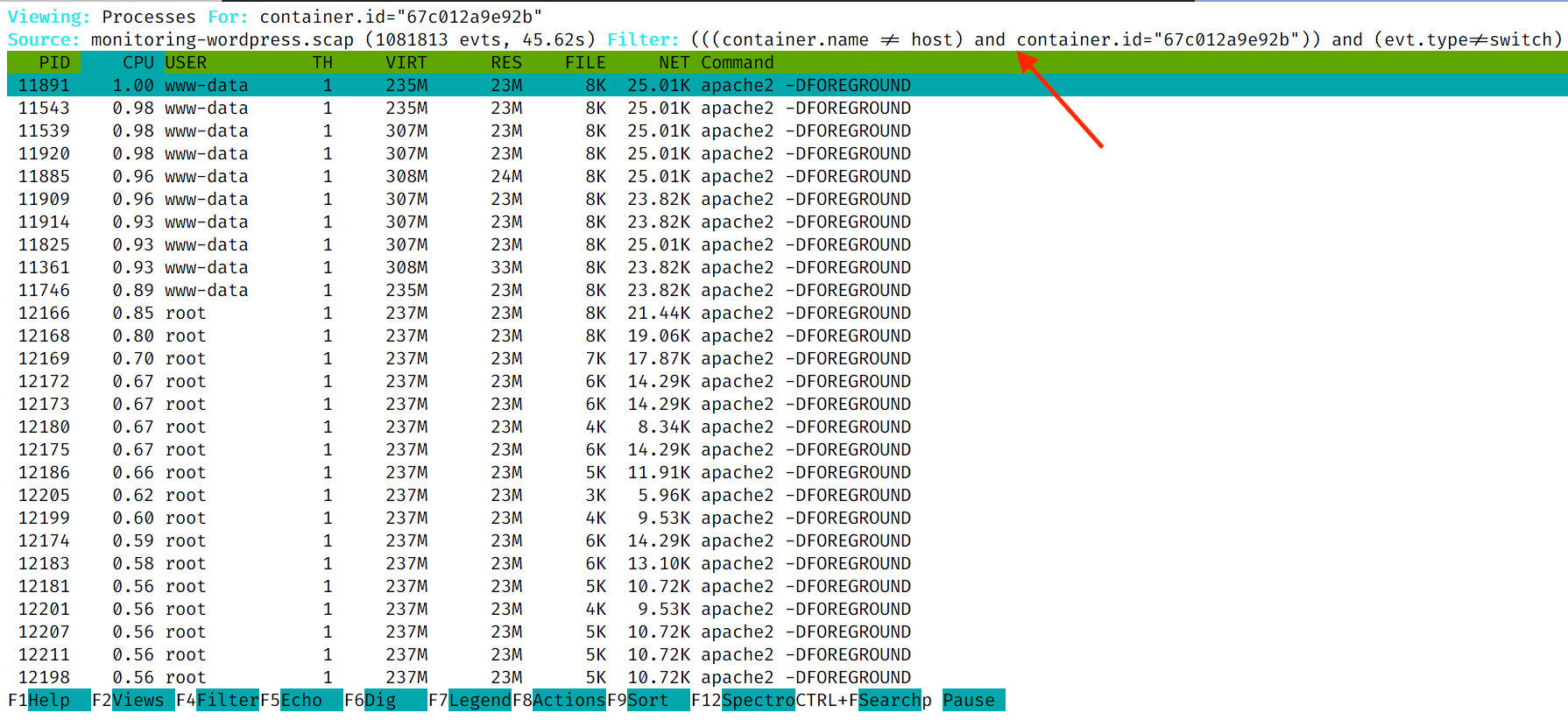Click the row for PID 11920
This screenshot has height=720, width=1568.
[788, 153]
